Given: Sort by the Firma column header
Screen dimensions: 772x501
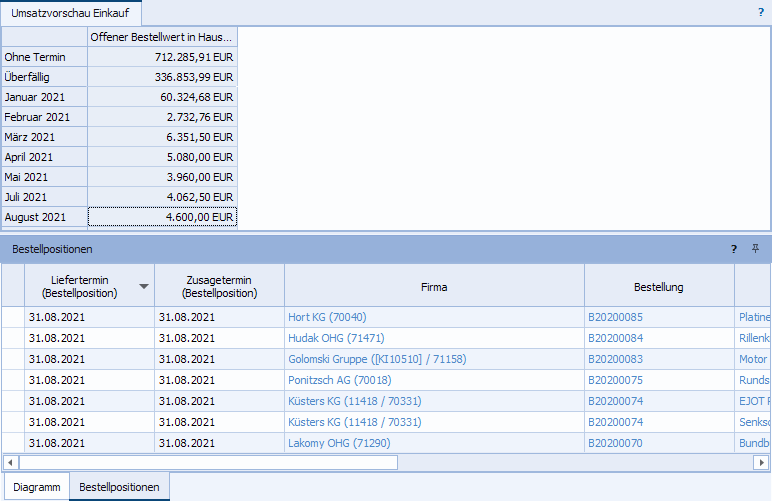Looking at the screenshot, I should click(434, 287).
